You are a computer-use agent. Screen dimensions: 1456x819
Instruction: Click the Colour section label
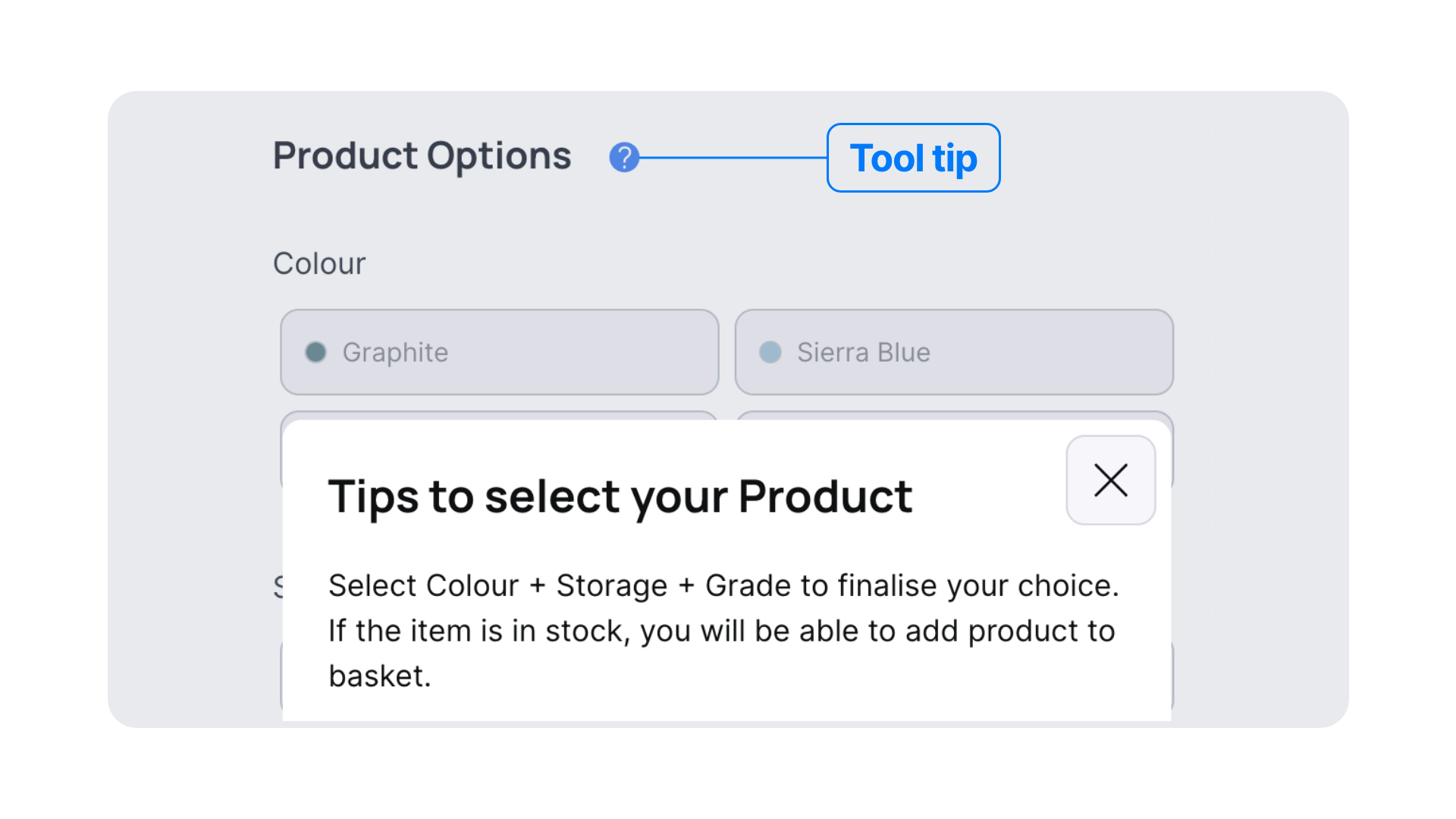click(319, 264)
